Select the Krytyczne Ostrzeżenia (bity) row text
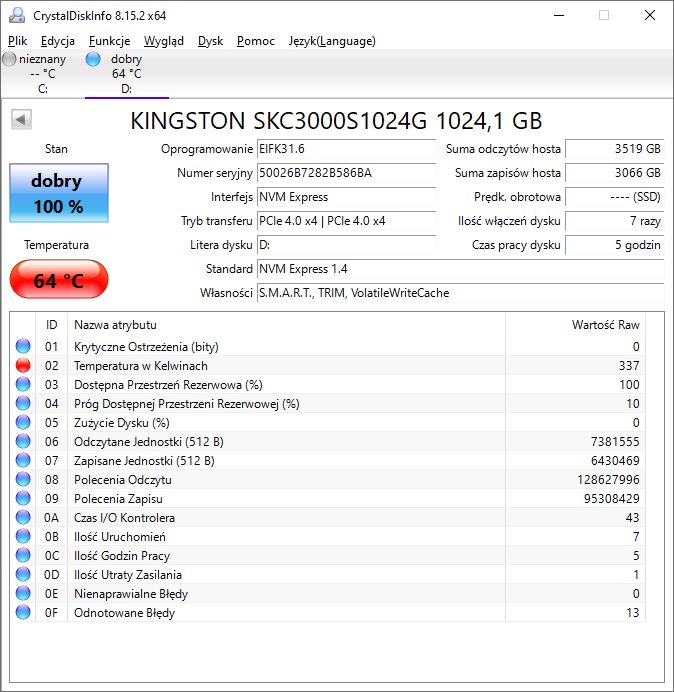674x692 pixels. pyautogui.click(x=146, y=347)
